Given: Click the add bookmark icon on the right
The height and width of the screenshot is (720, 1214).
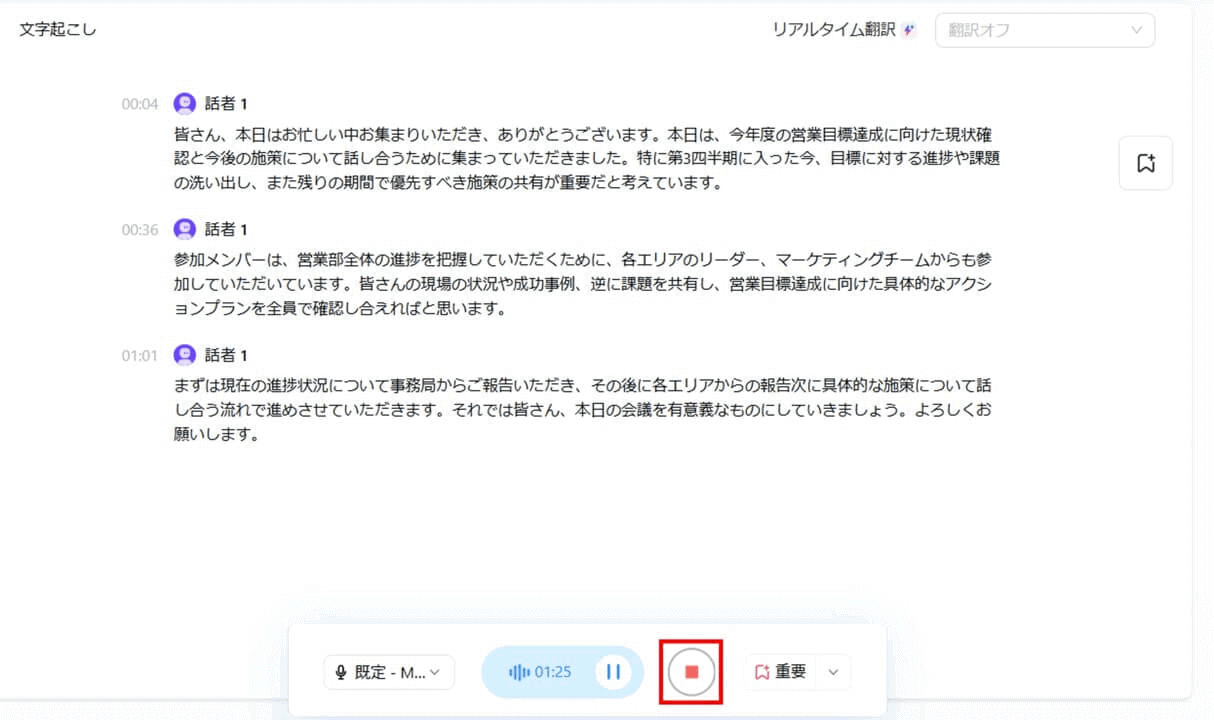Looking at the screenshot, I should (x=1146, y=163).
